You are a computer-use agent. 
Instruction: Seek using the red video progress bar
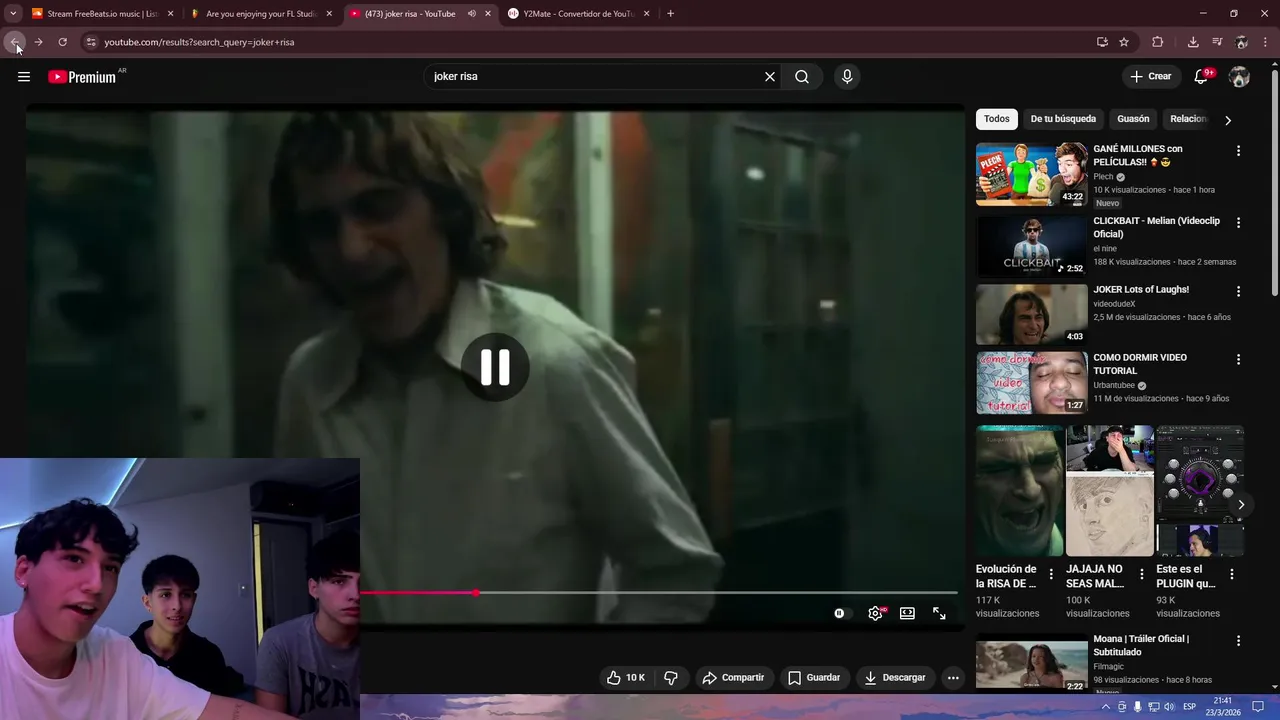coord(418,593)
